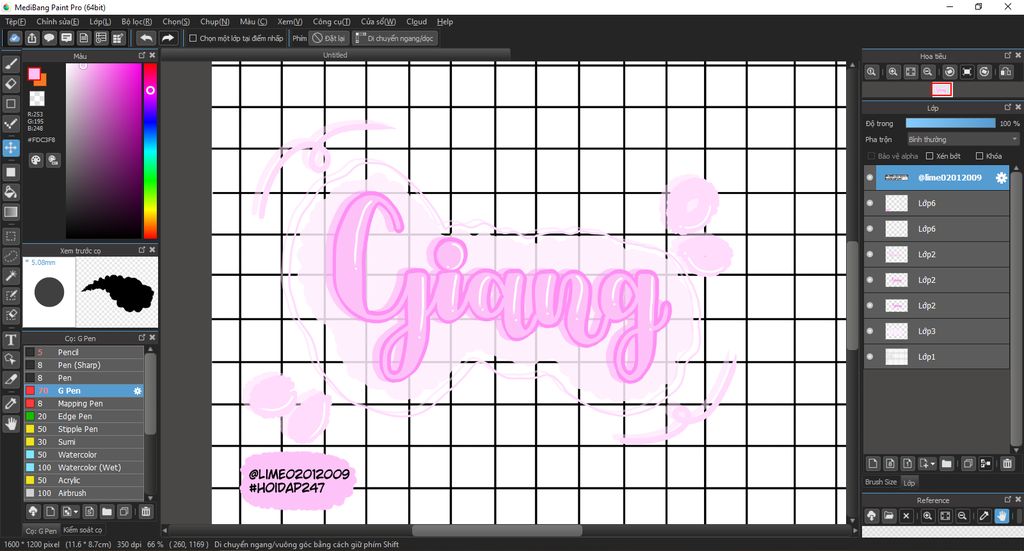Click the transparent color swatch
The height and width of the screenshot is (551, 1024).
coord(37,99)
